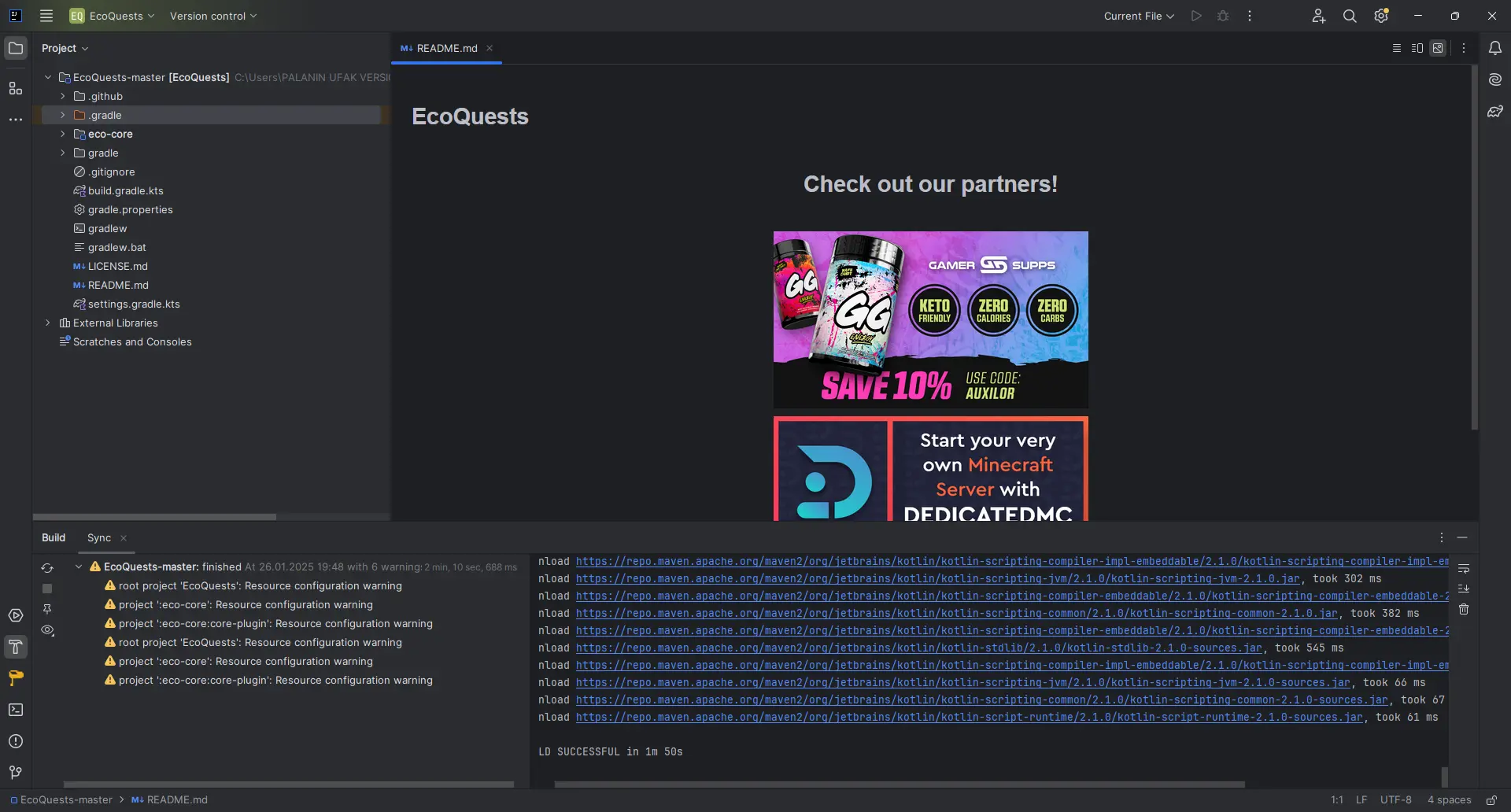Show more tool windows ellipsis

click(x=16, y=120)
